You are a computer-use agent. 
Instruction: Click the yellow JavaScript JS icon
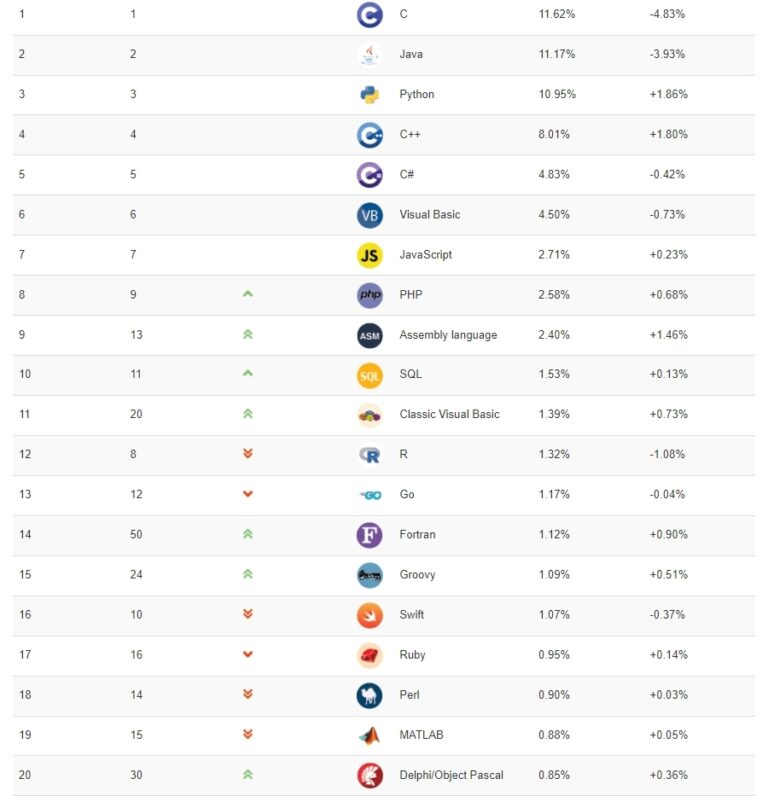pos(370,255)
